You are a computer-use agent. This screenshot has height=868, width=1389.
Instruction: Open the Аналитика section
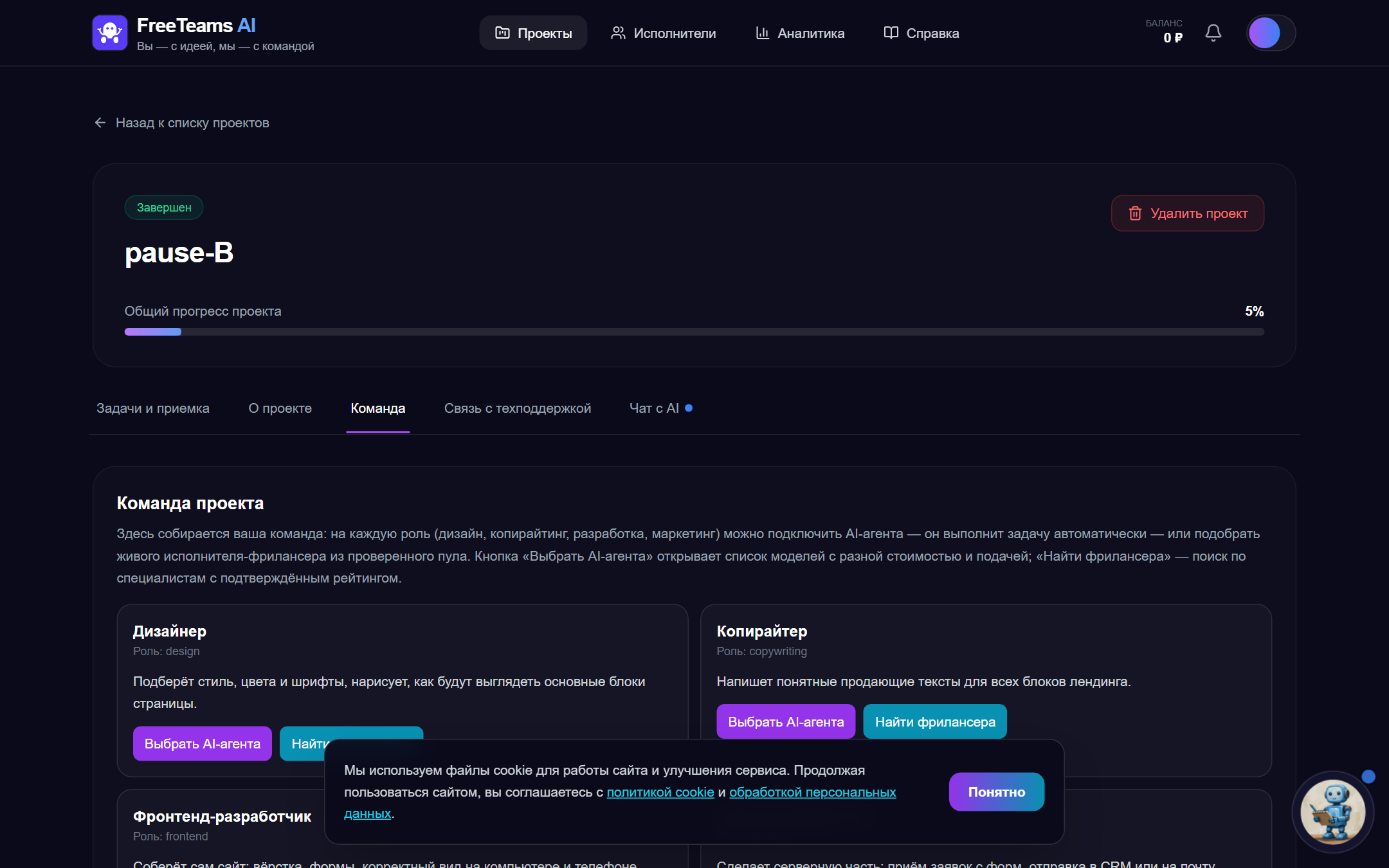coord(800,33)
